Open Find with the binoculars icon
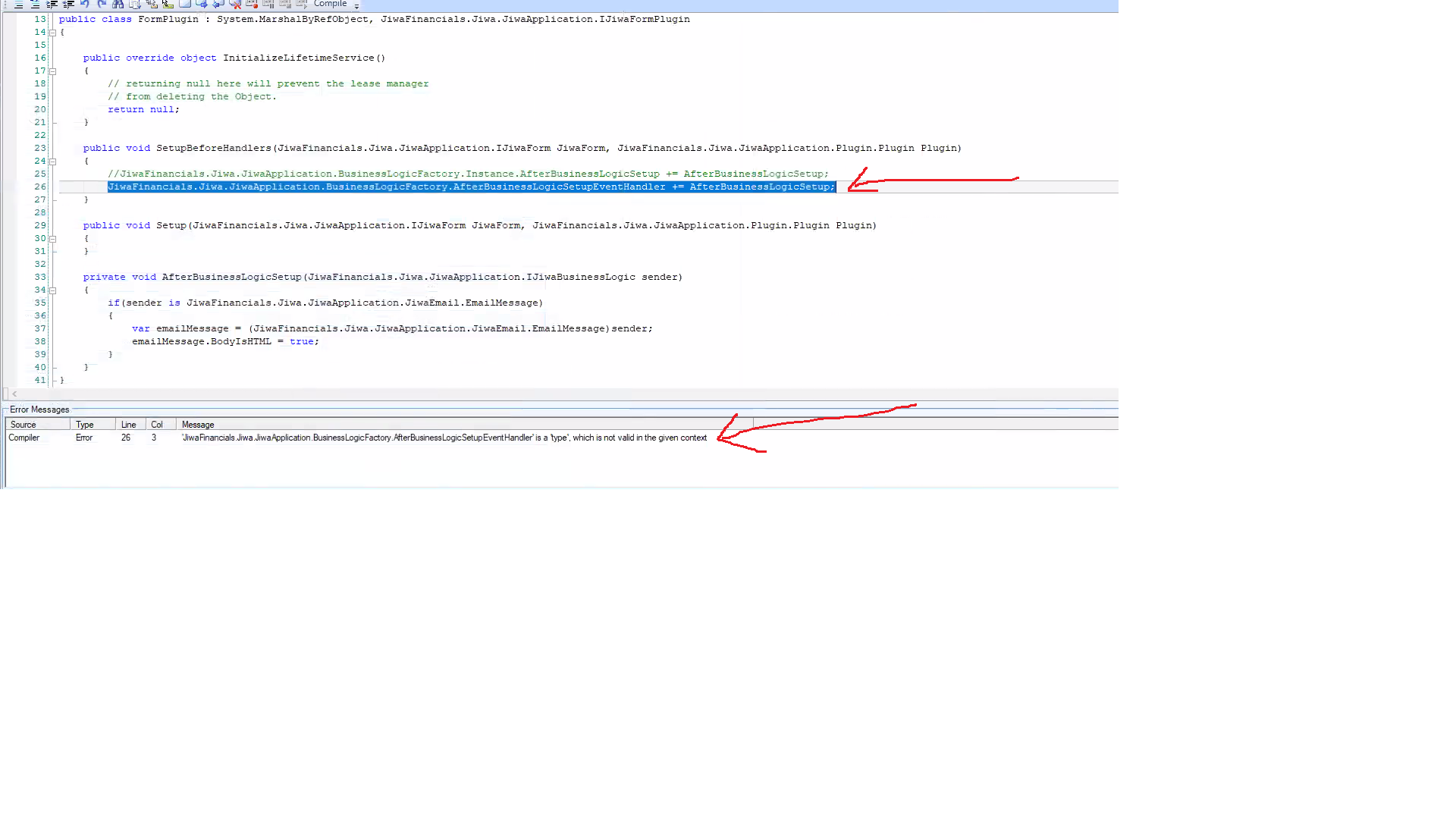The width and height of the screenshot is (1456, 819). click(118, 4)
